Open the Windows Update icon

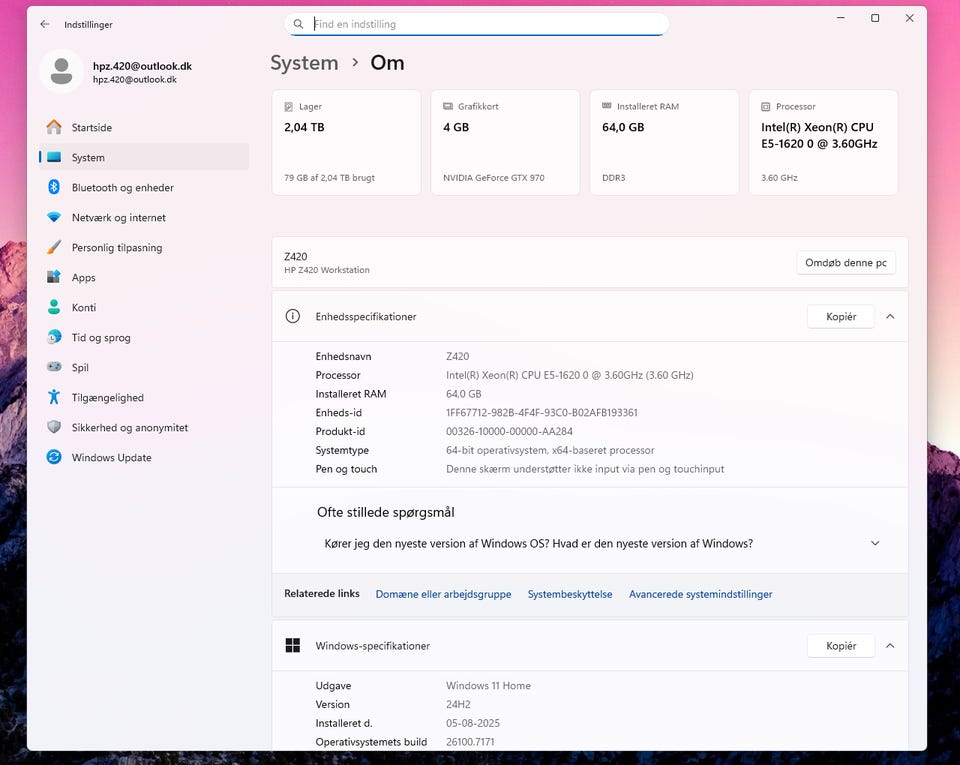pos(54,457)
